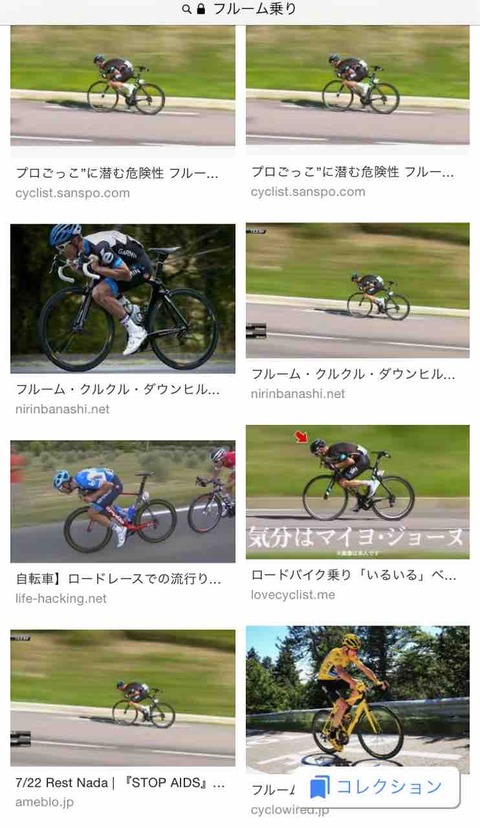Open ロードバイク乗り「いるいる」title link
Image resolution: width=480 pixels, height=828 pixels.
click(x=353, y=575)
